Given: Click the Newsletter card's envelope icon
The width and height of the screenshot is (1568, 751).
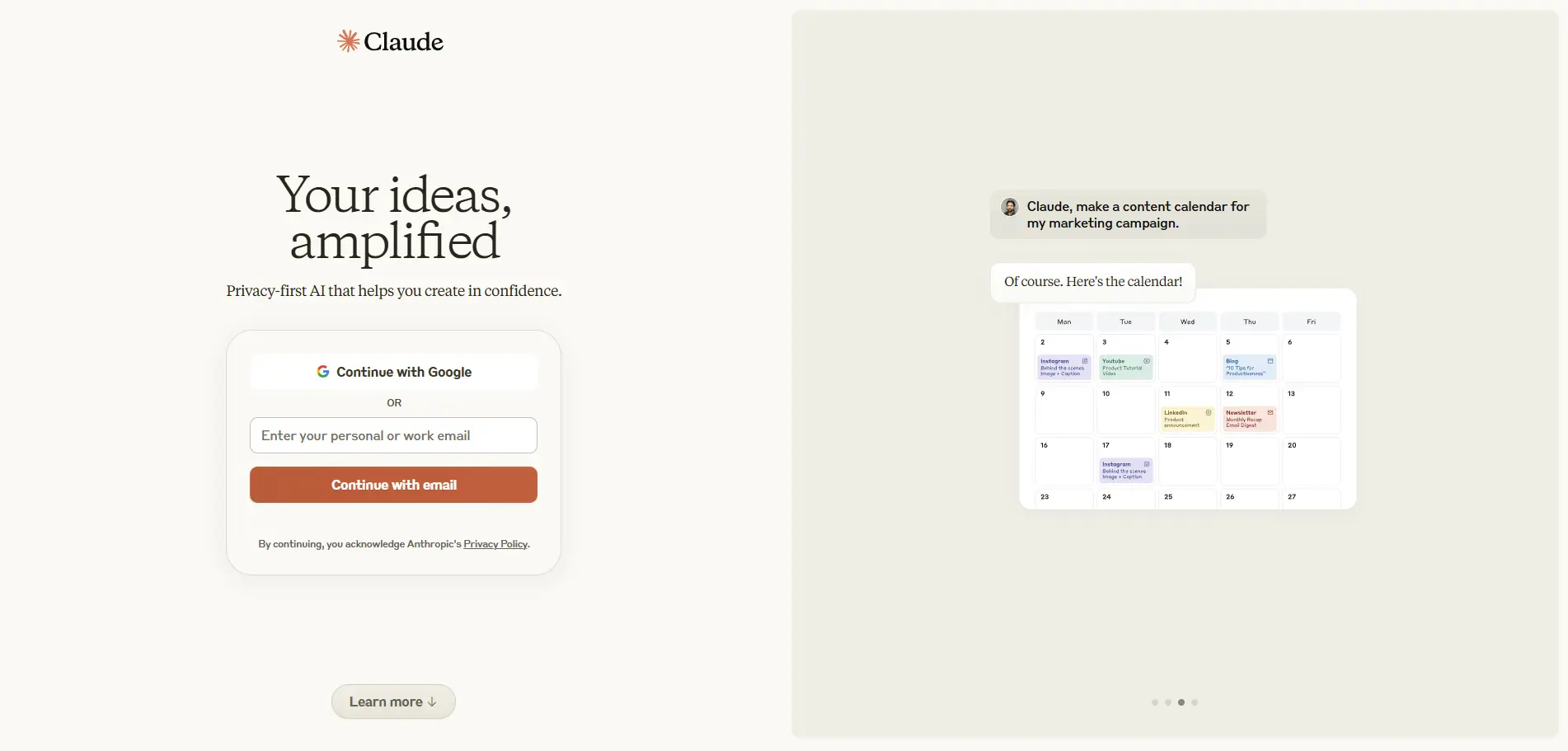Looking at the screenshot, I should coord(1270,412).
